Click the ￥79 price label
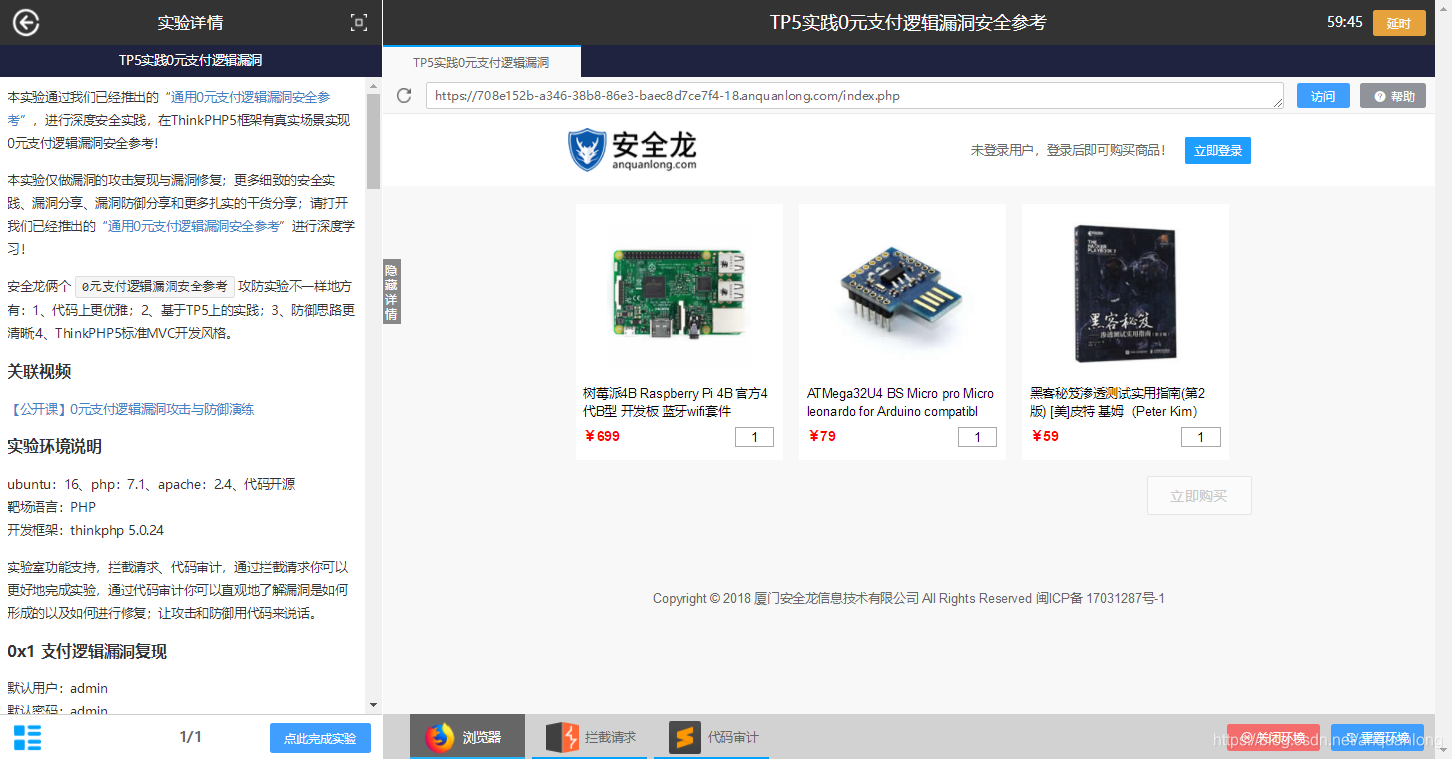Screen dimensions: 1452x759 pos(821,436)
